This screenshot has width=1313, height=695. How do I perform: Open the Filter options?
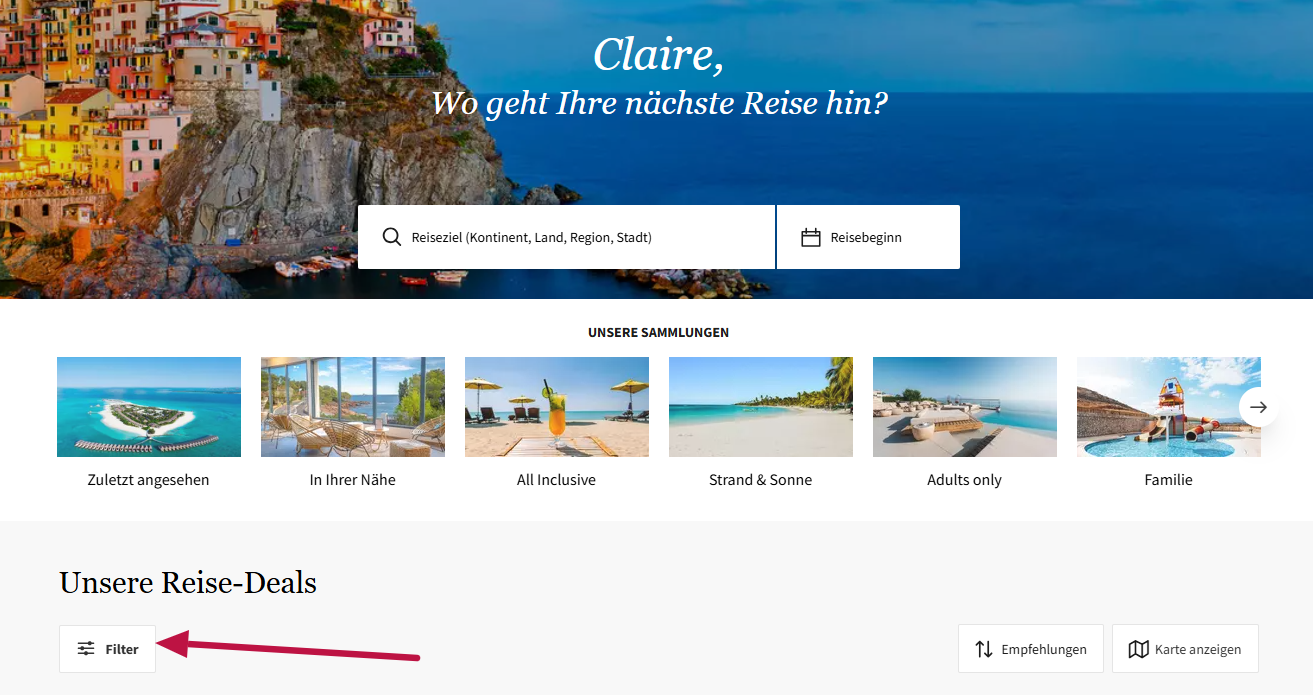pyautogui.click(x=108, y=649)
